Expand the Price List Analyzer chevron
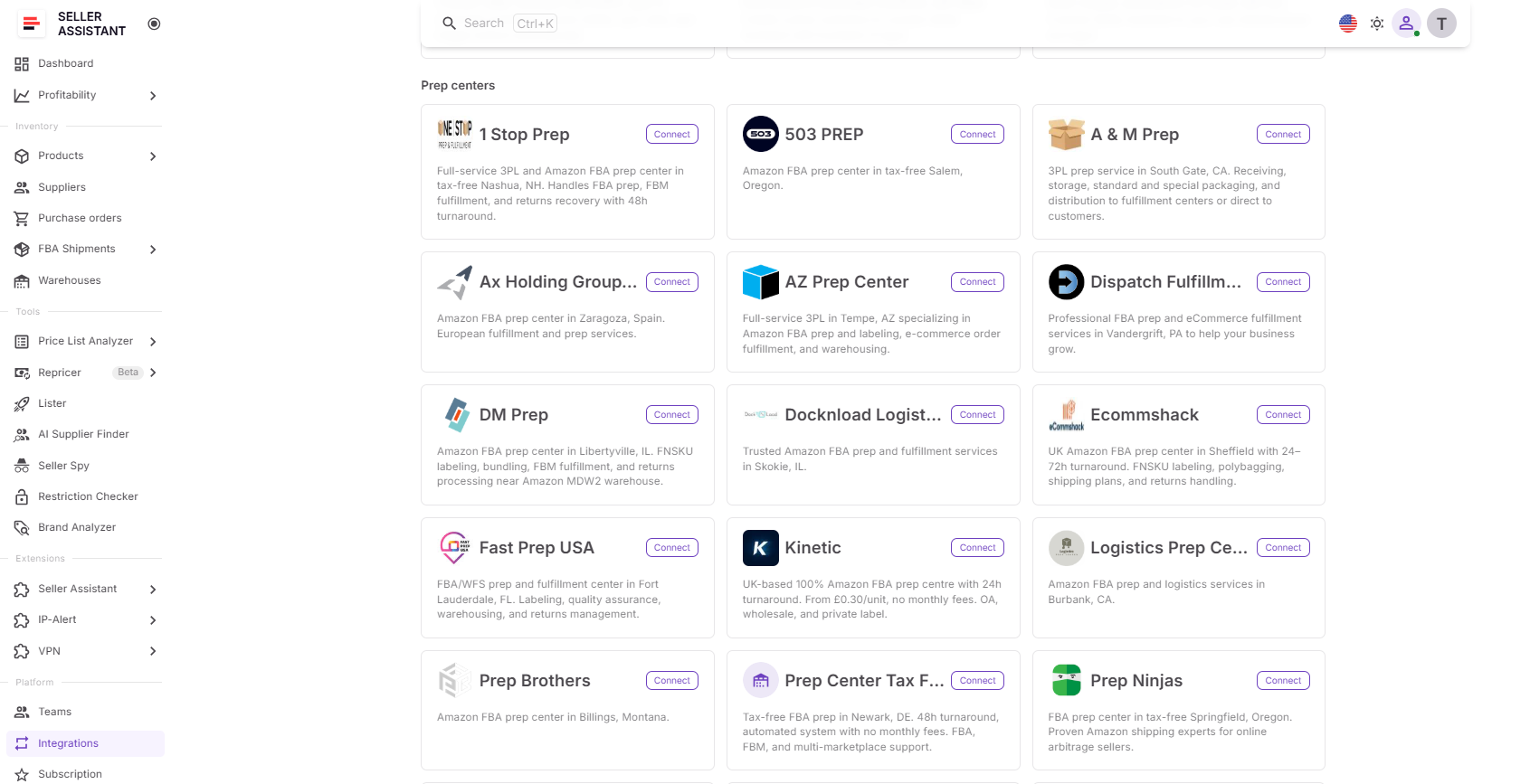Screen dimensions: 1530x784 click(153, 342)
